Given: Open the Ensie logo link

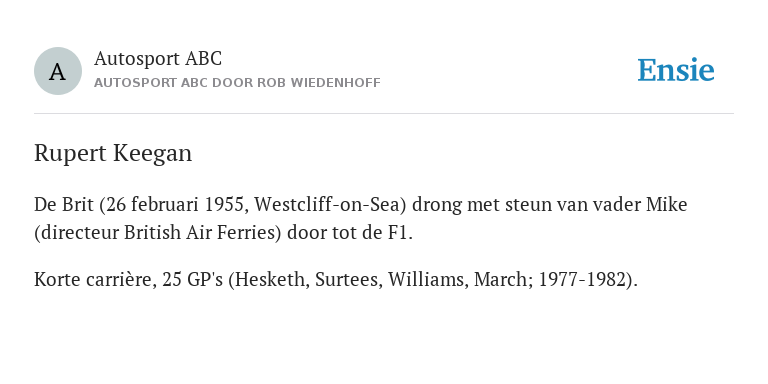Looking at the screenshot, I should coord(676,70).
